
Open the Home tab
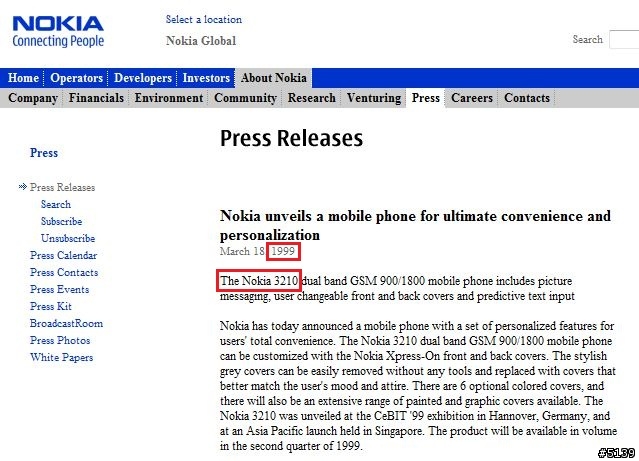(23, 78)
